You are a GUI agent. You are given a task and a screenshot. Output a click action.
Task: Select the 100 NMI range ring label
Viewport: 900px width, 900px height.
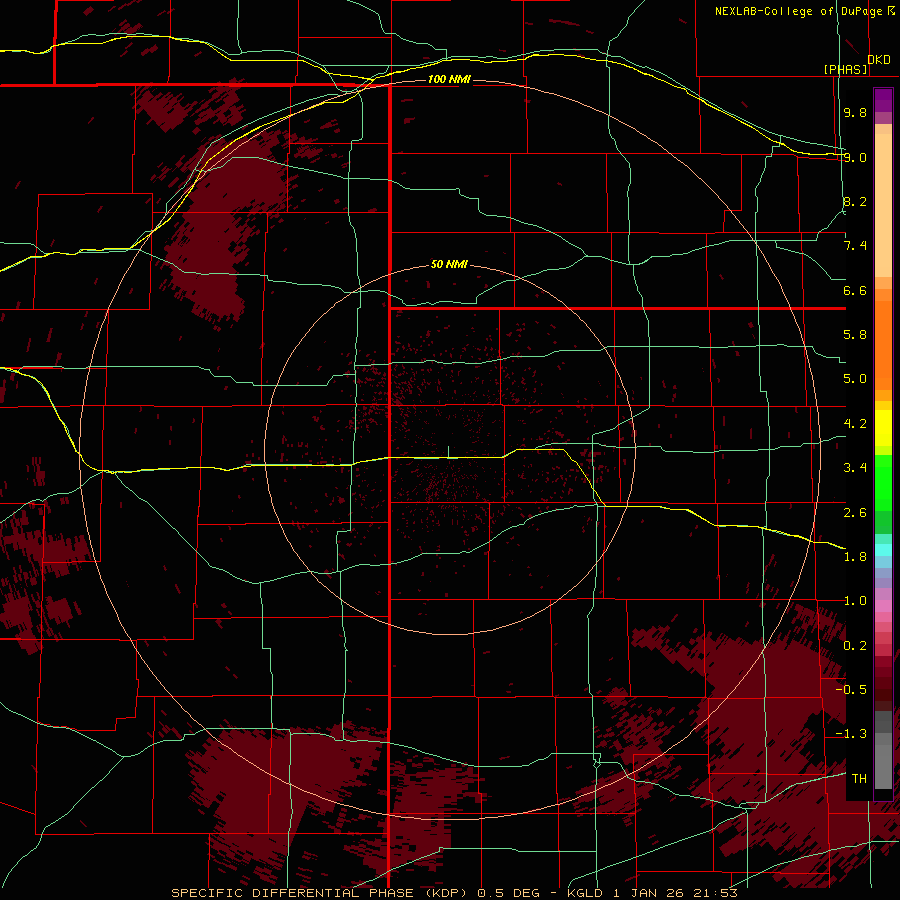coord(449,79)
